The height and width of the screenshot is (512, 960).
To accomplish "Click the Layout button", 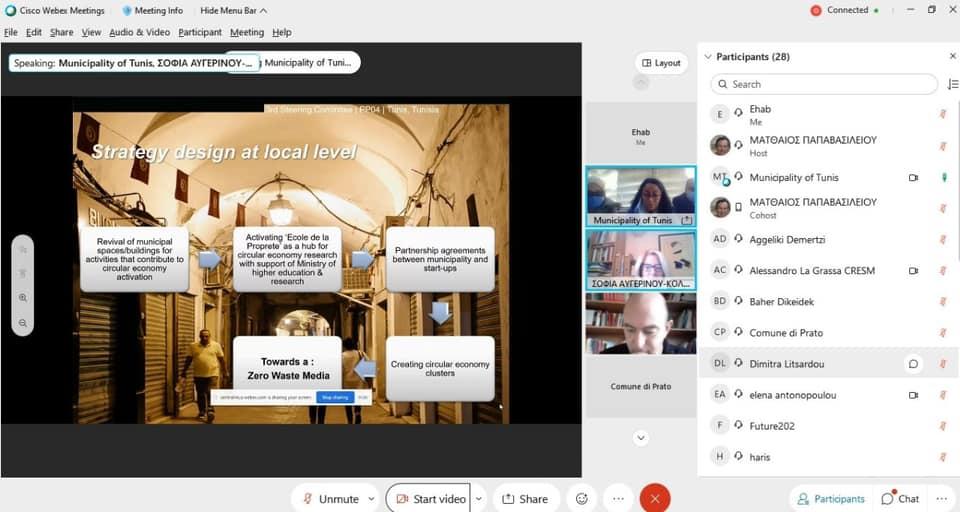I will pos(661,63).
